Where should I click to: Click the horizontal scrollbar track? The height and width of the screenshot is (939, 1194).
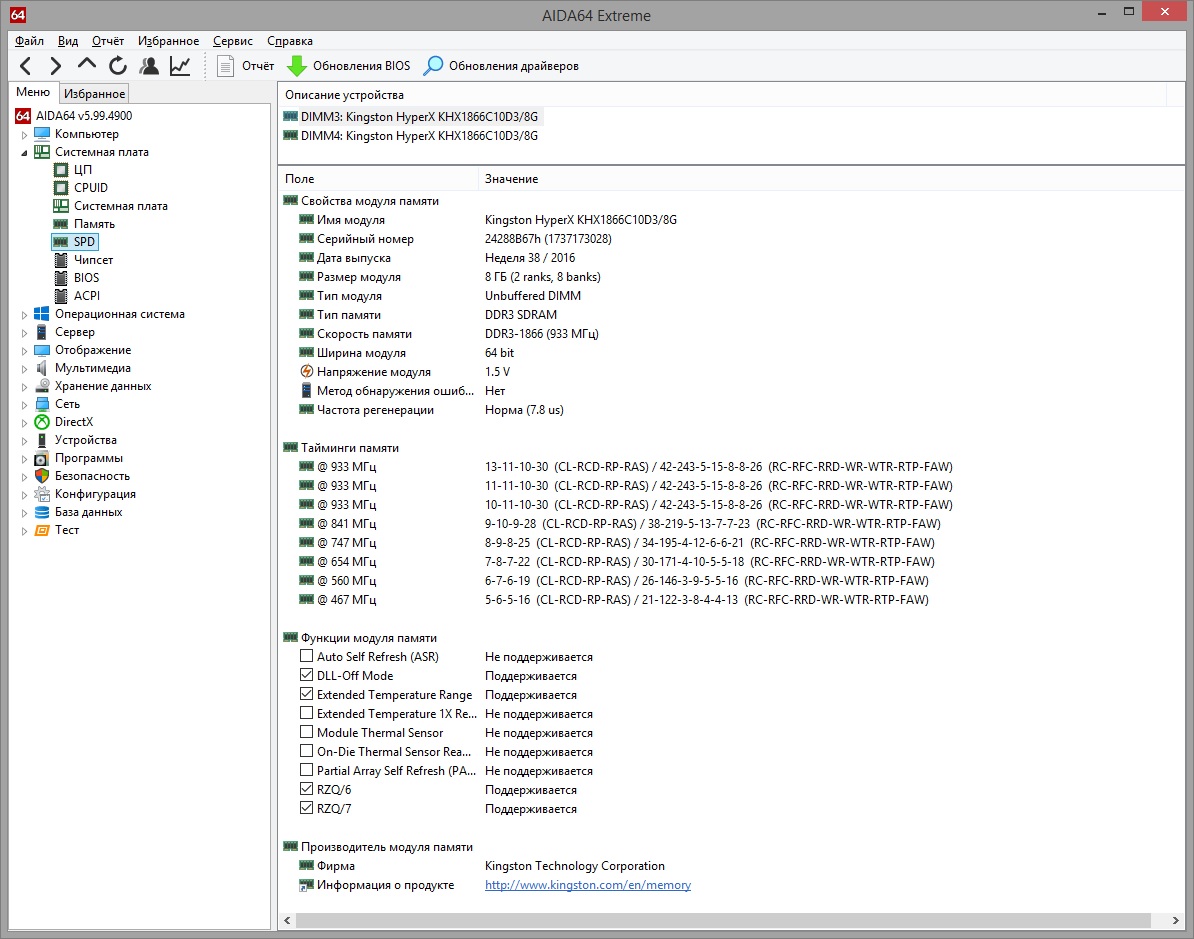pos(723,920)
